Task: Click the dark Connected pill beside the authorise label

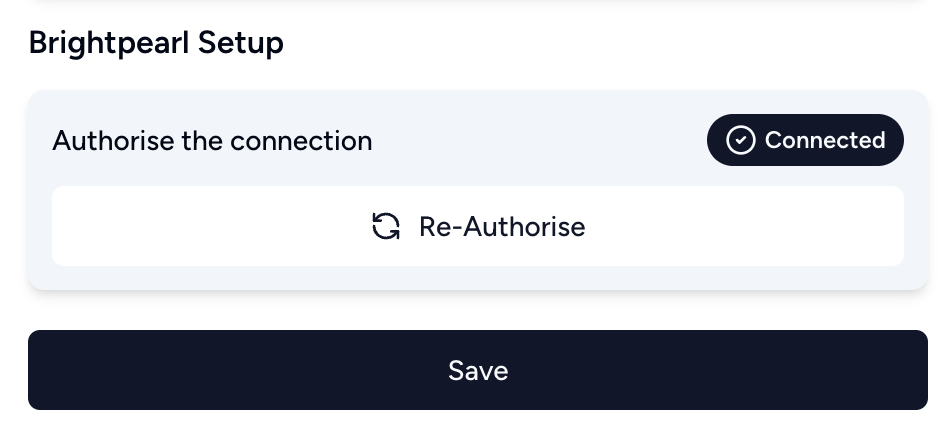Action: (x=805, y=140)
